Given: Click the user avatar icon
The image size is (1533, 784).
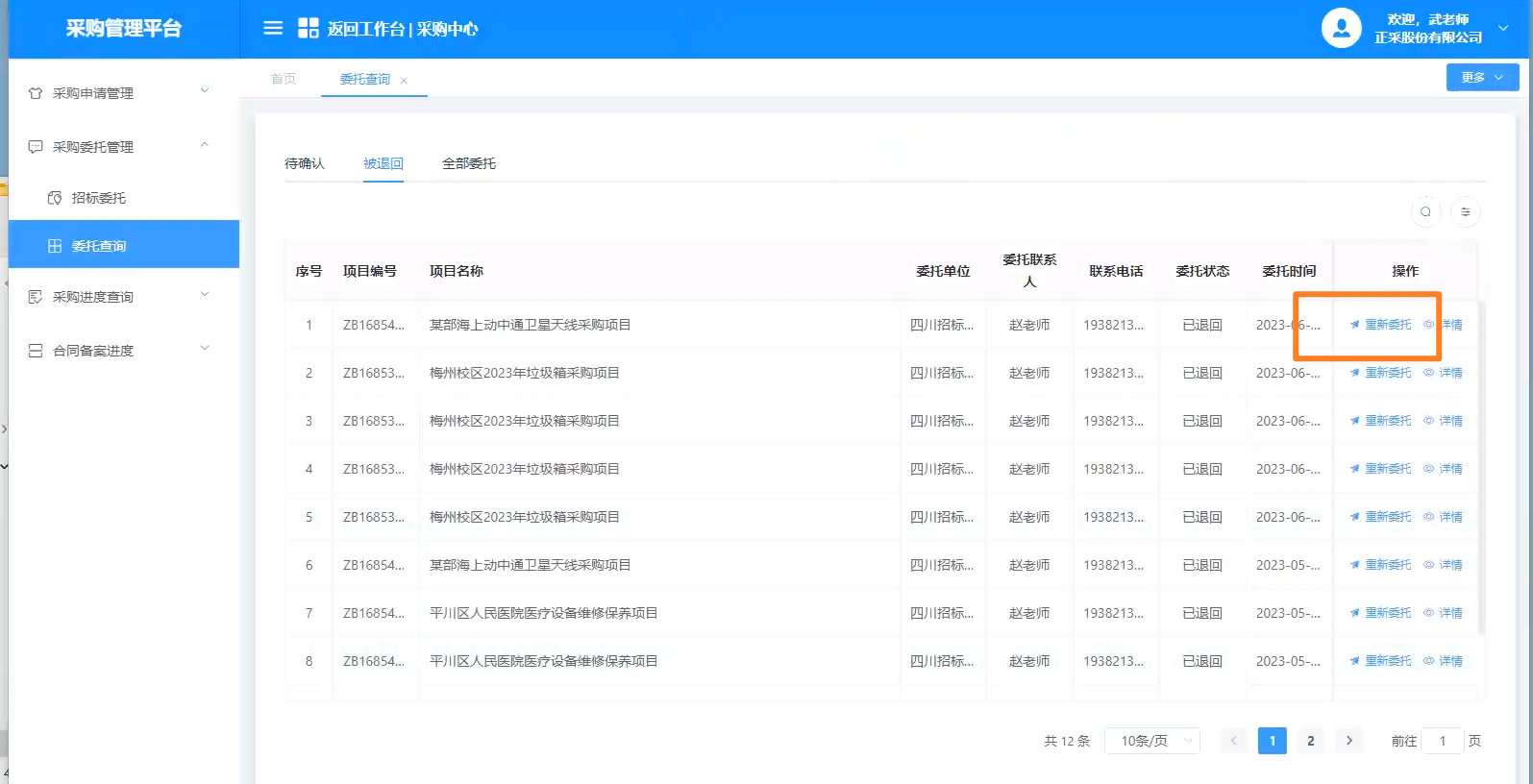Looking at the screenshot, I should click(1341, 29).
